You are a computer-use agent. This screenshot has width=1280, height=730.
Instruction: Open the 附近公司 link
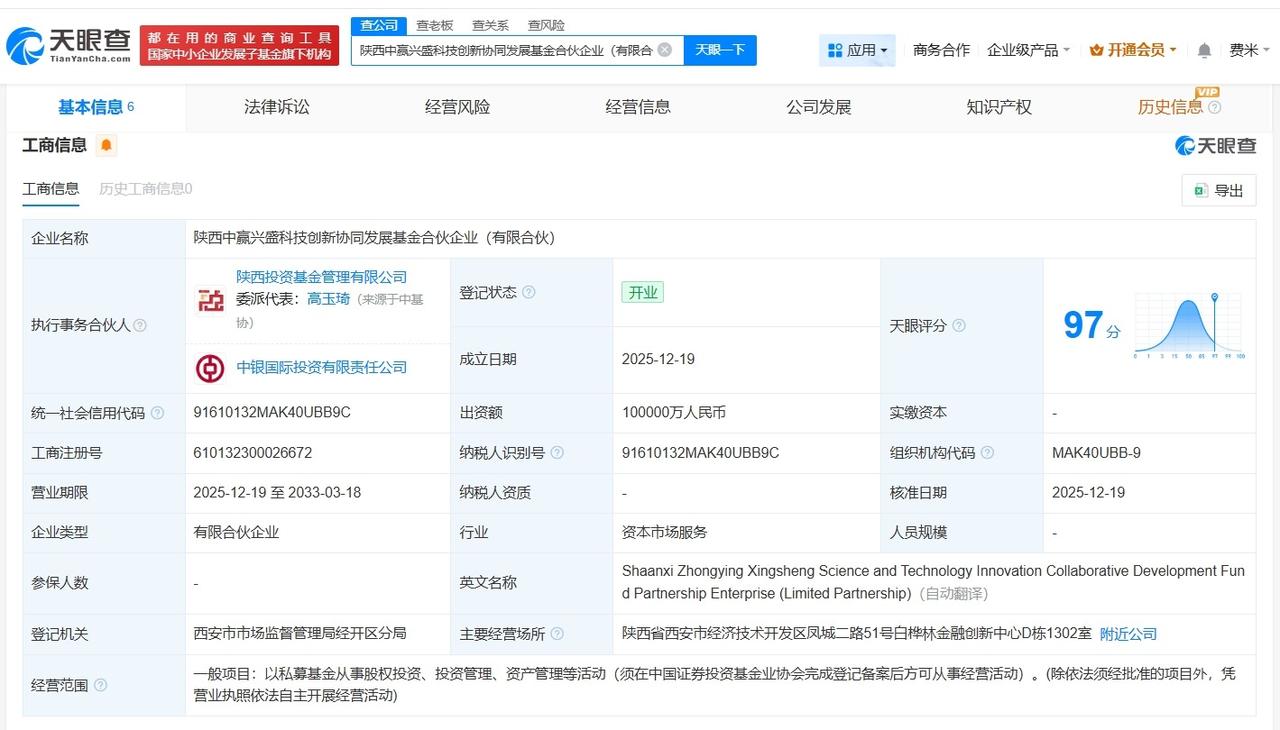point(1128,633)
